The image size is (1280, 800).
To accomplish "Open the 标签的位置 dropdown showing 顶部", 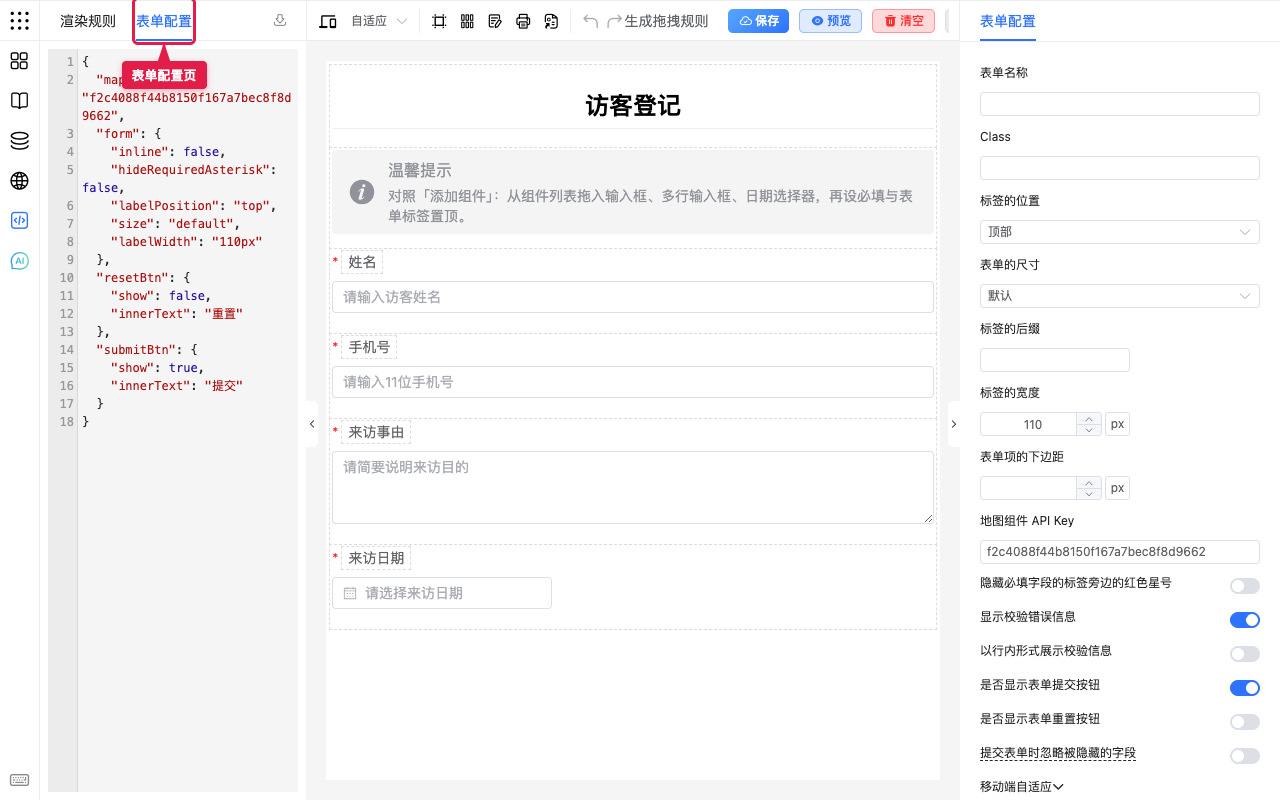I will (x=1120, y=232).
